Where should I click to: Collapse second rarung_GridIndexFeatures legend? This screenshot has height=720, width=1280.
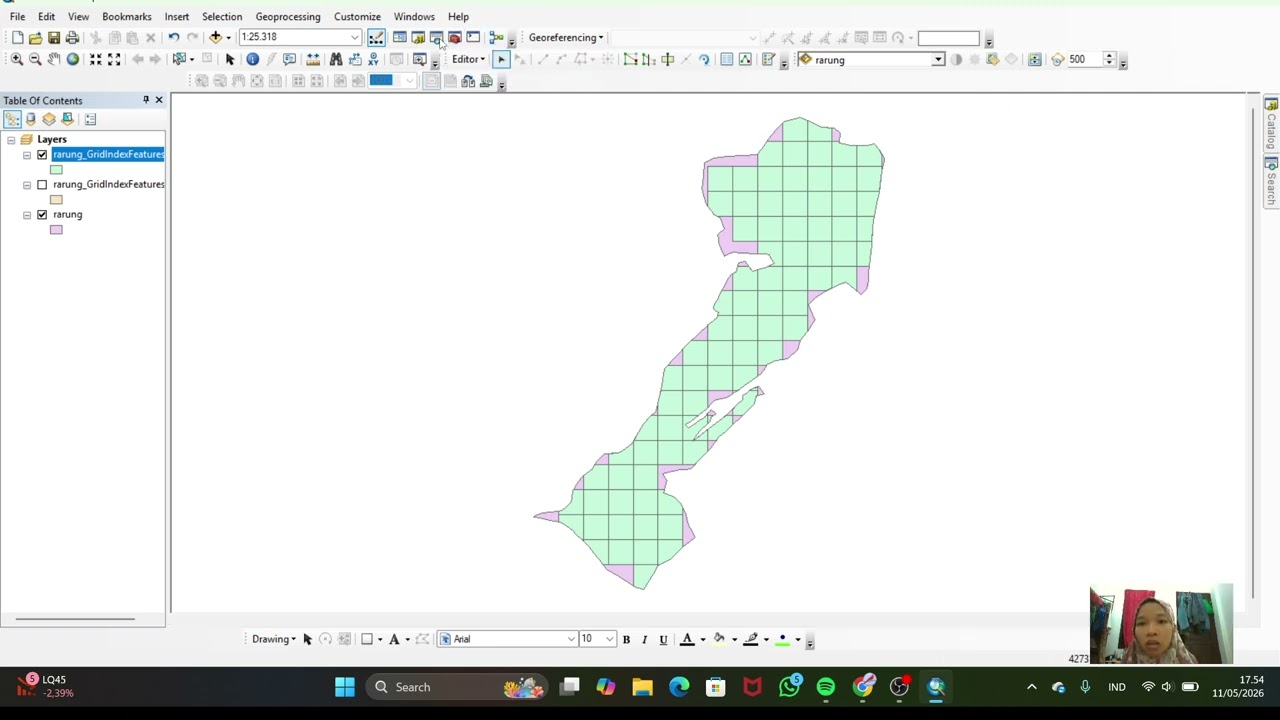click(27, 185)
